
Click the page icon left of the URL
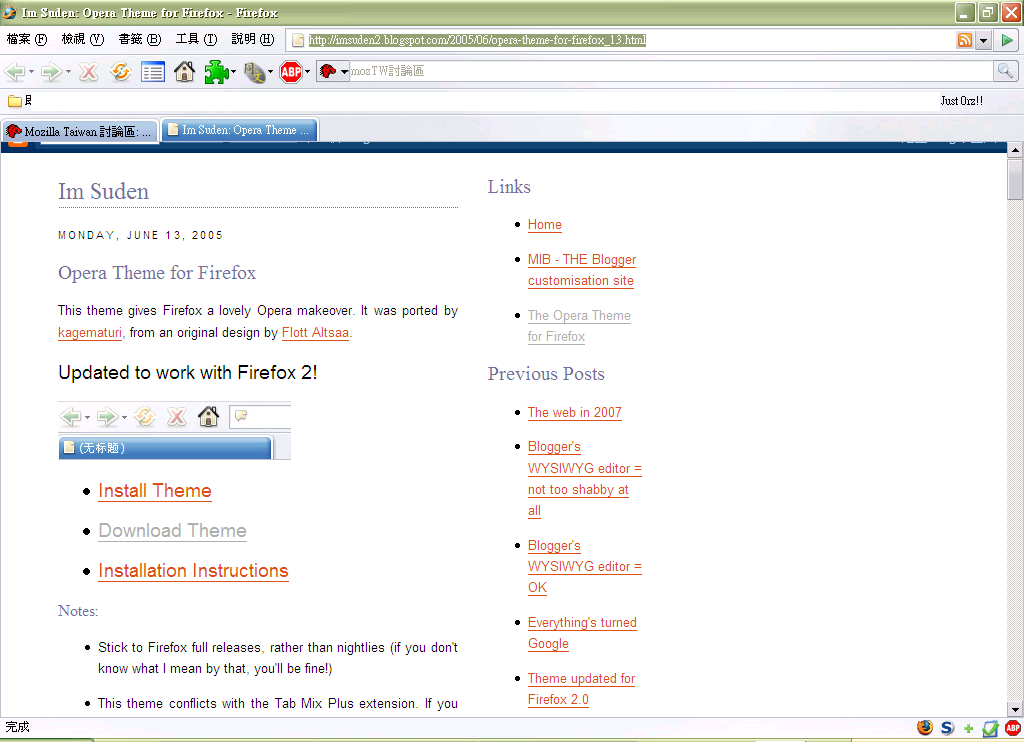(298, 40)
